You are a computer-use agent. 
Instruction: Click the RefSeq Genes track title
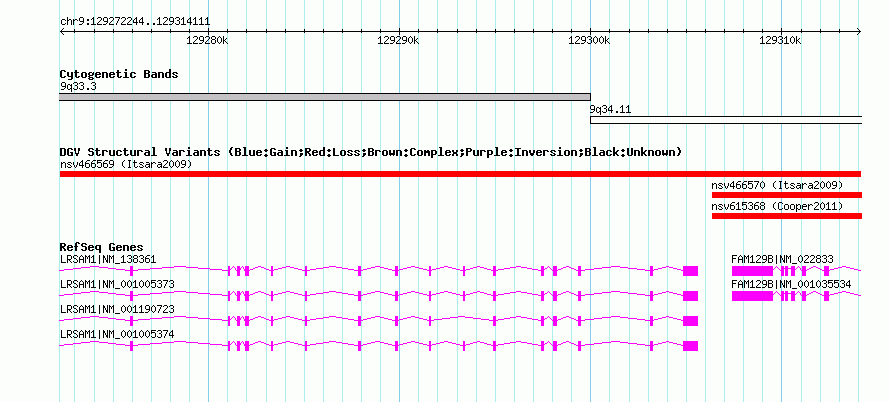[x=102, y=248]
